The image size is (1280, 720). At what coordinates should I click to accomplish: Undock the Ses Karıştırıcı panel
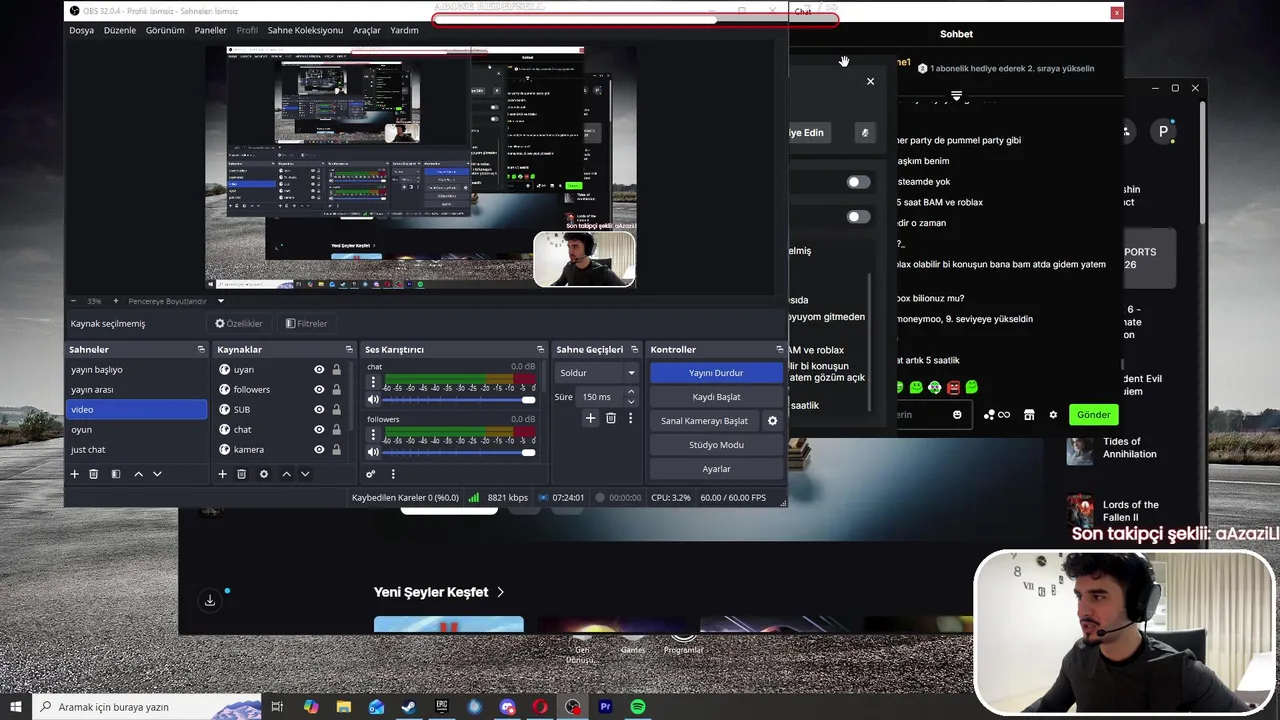click(x=540, y=349)
